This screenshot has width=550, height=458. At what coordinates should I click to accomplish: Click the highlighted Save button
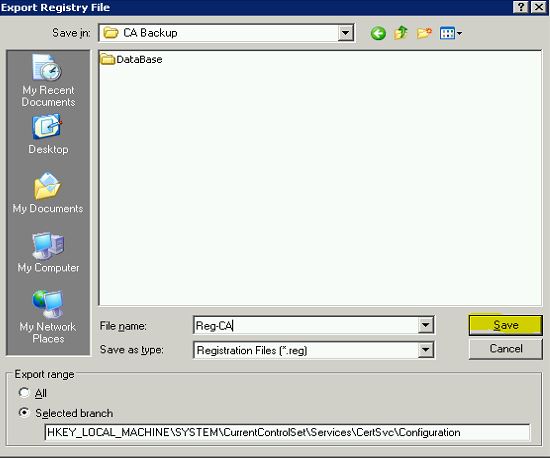tap(505, 325)
